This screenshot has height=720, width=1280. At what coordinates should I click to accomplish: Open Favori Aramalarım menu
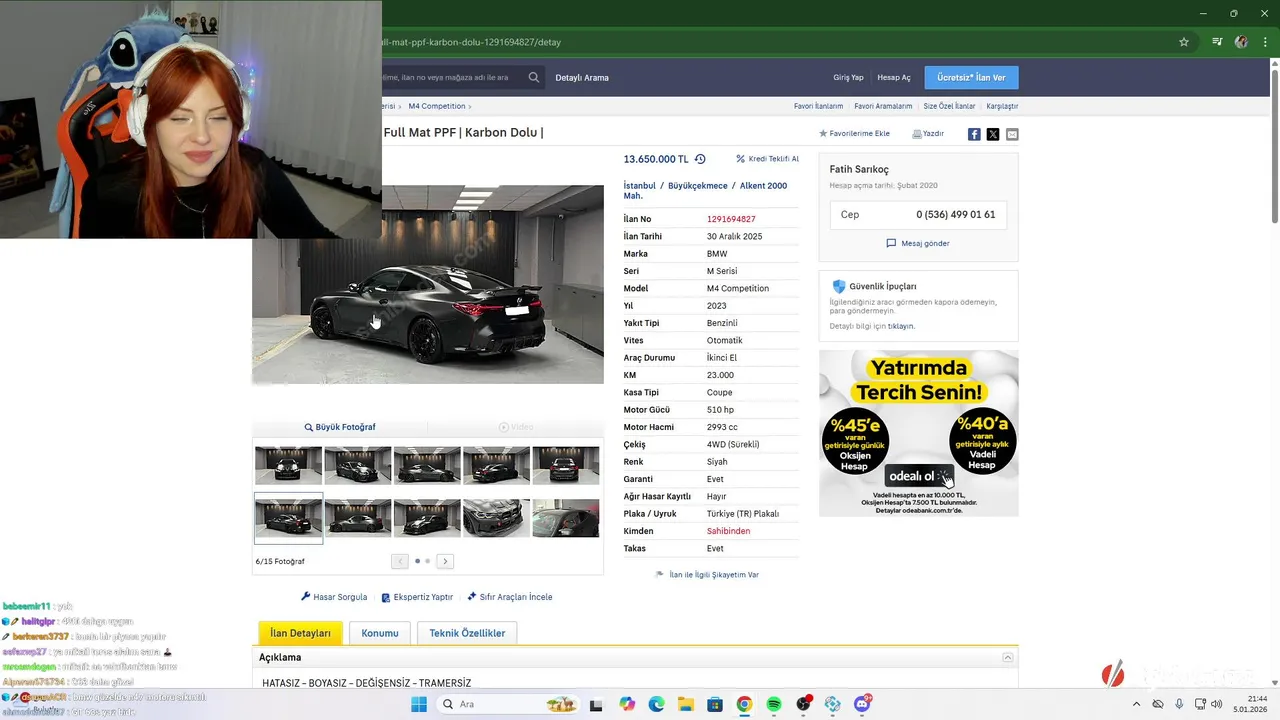(x=883, y=106)
